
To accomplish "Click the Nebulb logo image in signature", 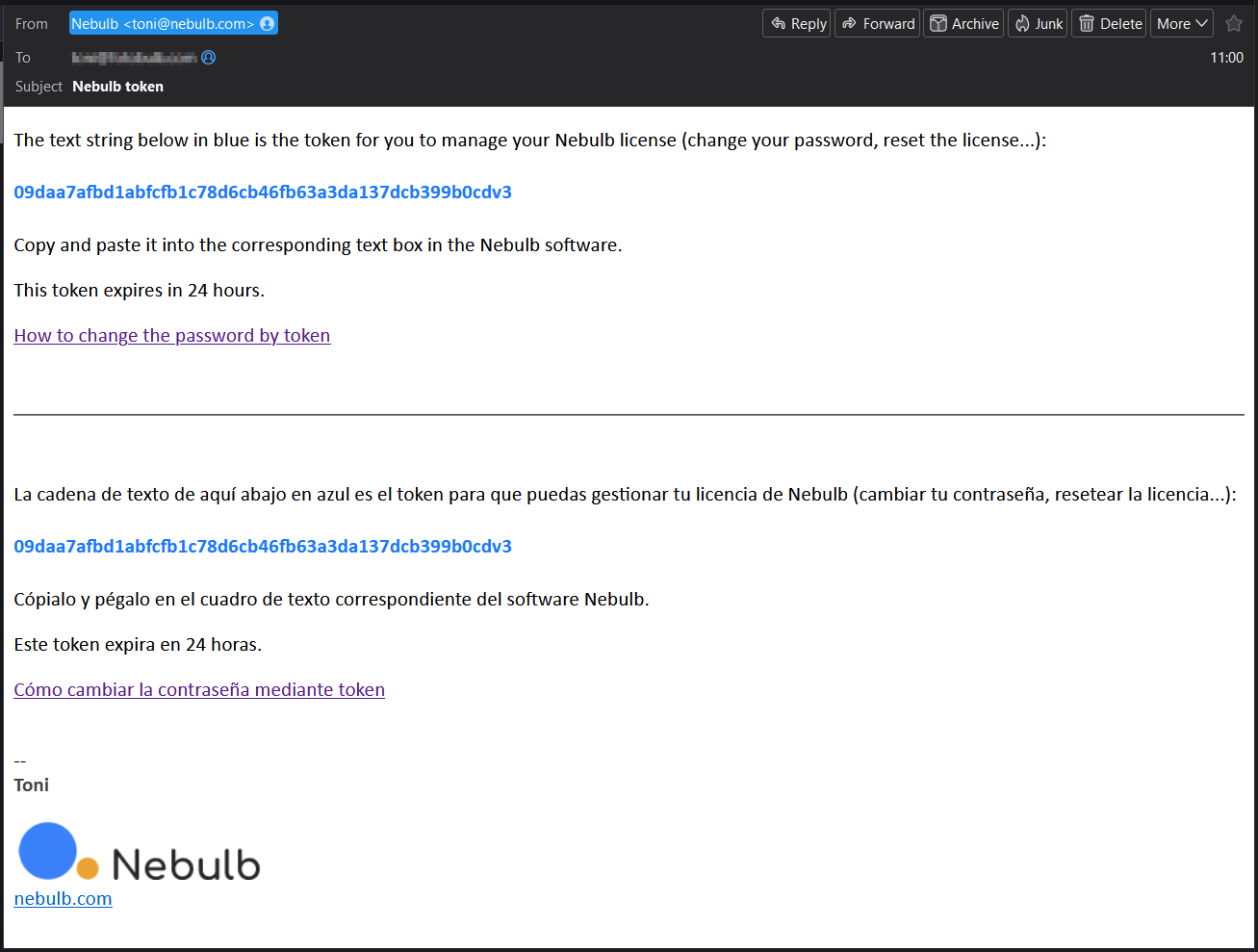I will point(140,852).
